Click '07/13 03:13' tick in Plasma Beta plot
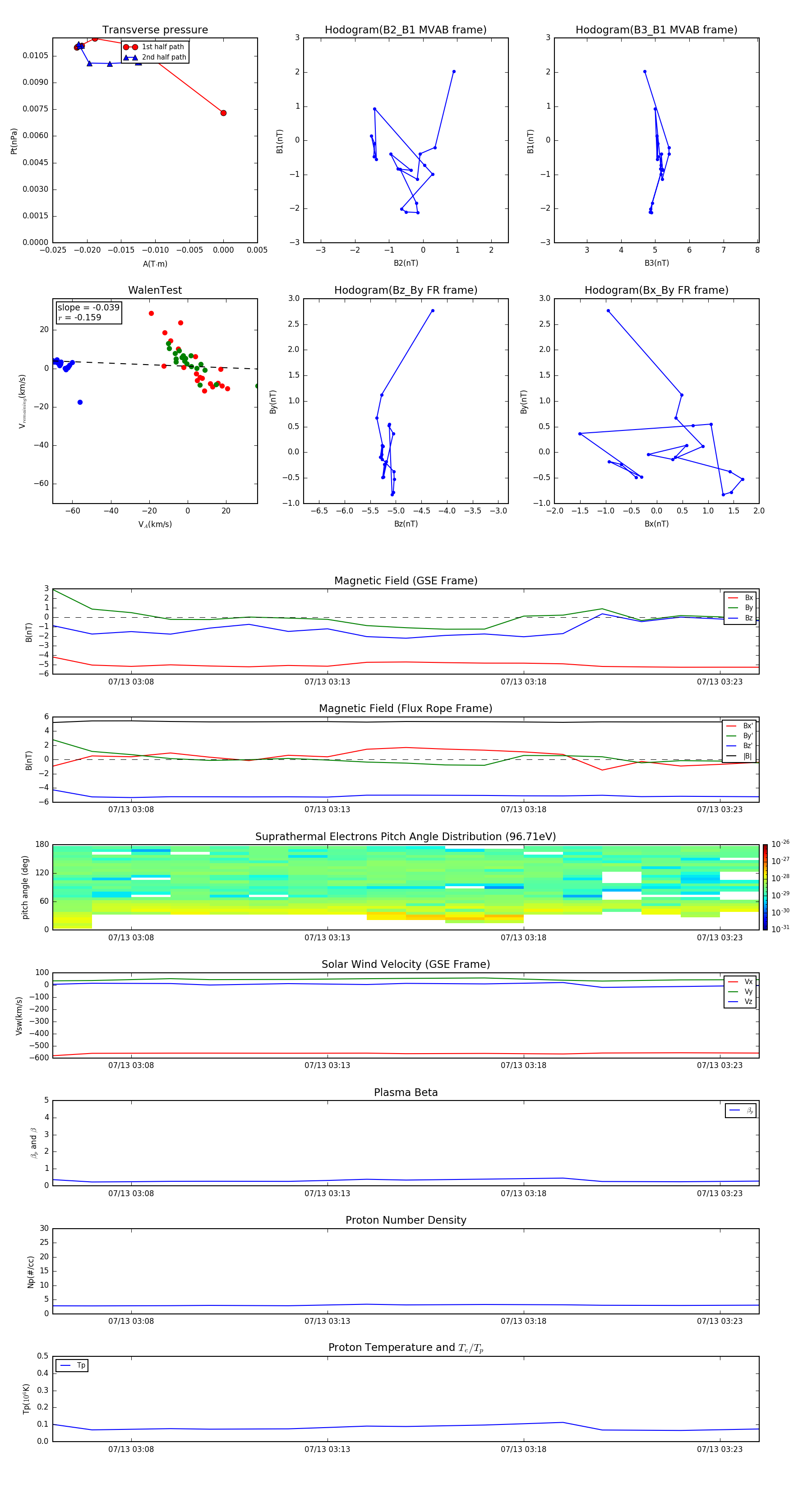Viewport: 812px width, 1489px height. [327, 1193]
